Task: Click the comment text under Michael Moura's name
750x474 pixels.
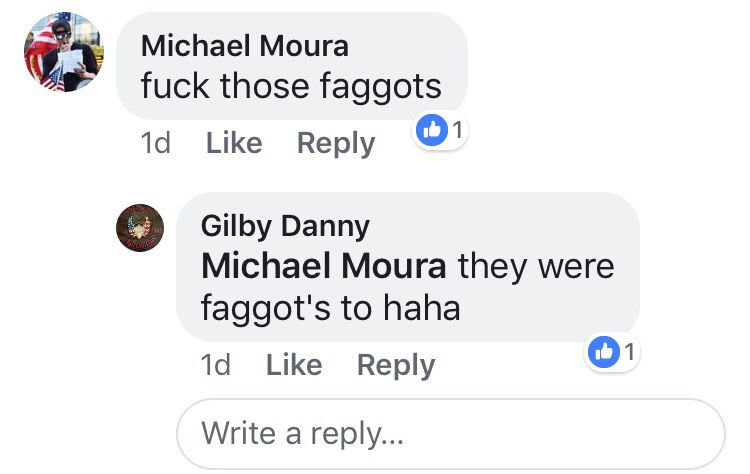Action: [x=291, y=87]
